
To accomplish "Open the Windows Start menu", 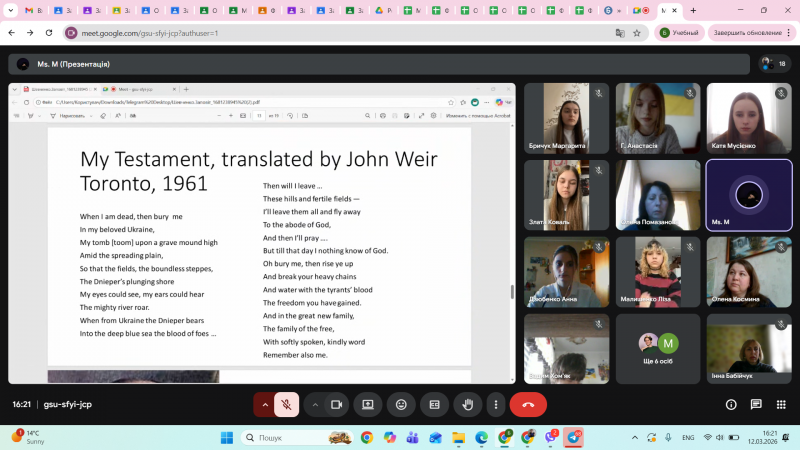I will (226, 437).
